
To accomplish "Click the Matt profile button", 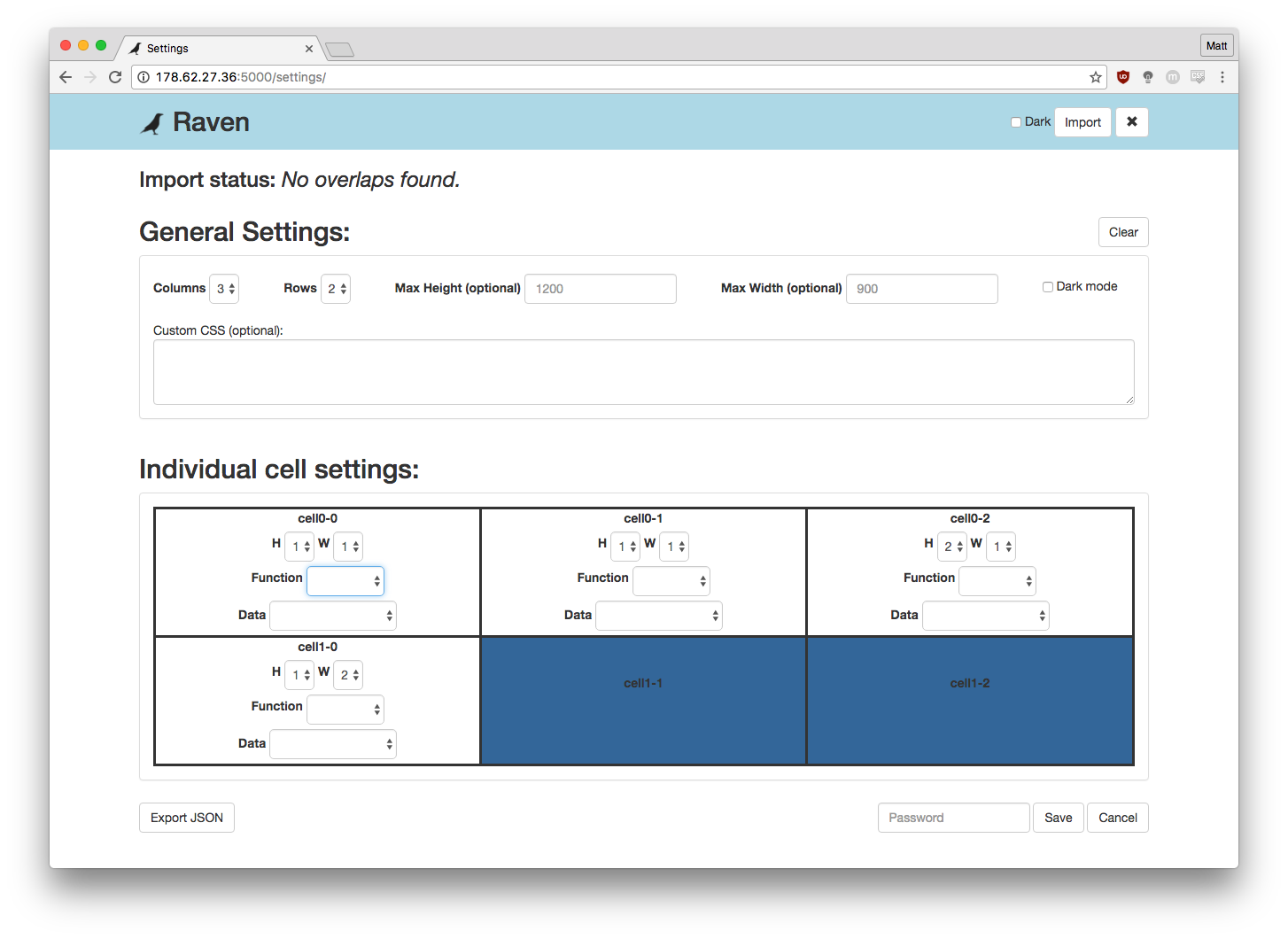I will pyautogui.click(x=1217, y=46).
